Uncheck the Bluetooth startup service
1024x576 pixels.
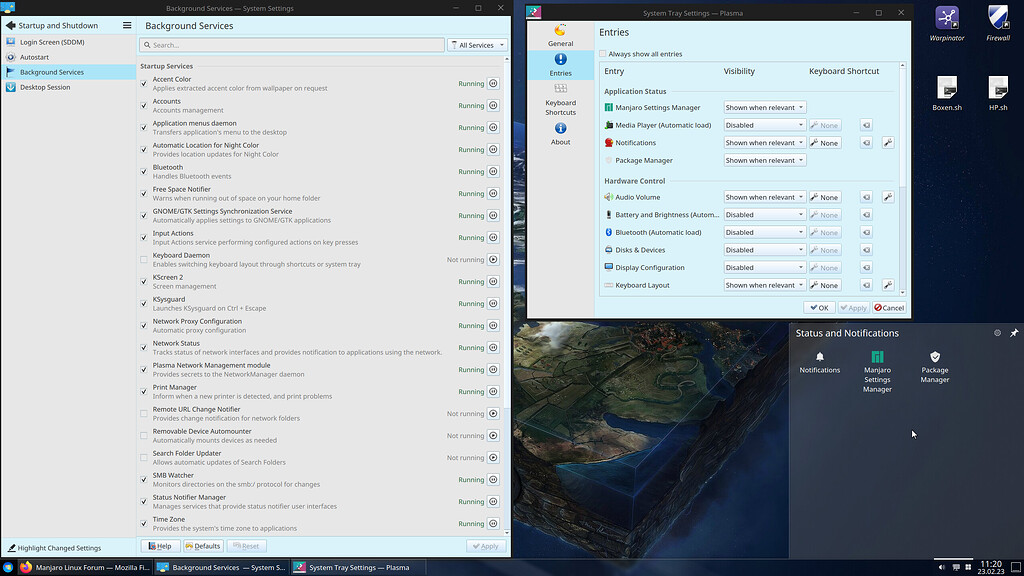tap(145, 171)
